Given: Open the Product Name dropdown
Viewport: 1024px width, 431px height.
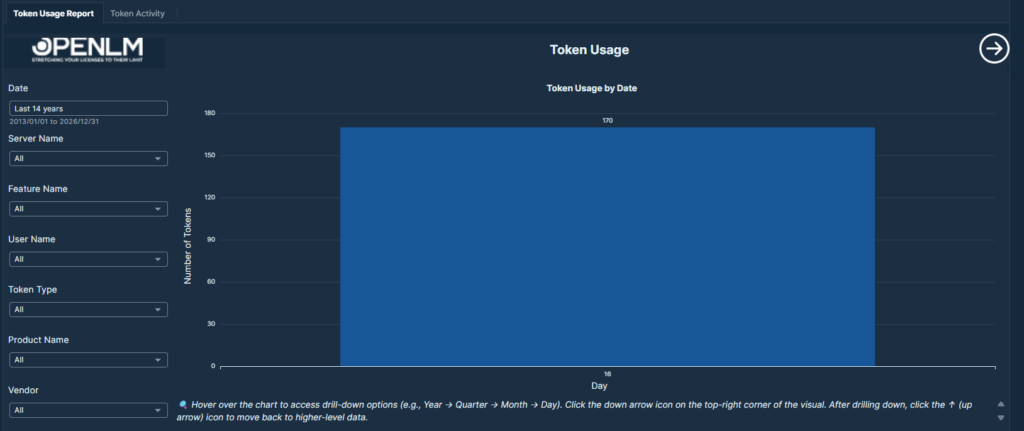Looking at the screenshot, I should coord(88,360).
